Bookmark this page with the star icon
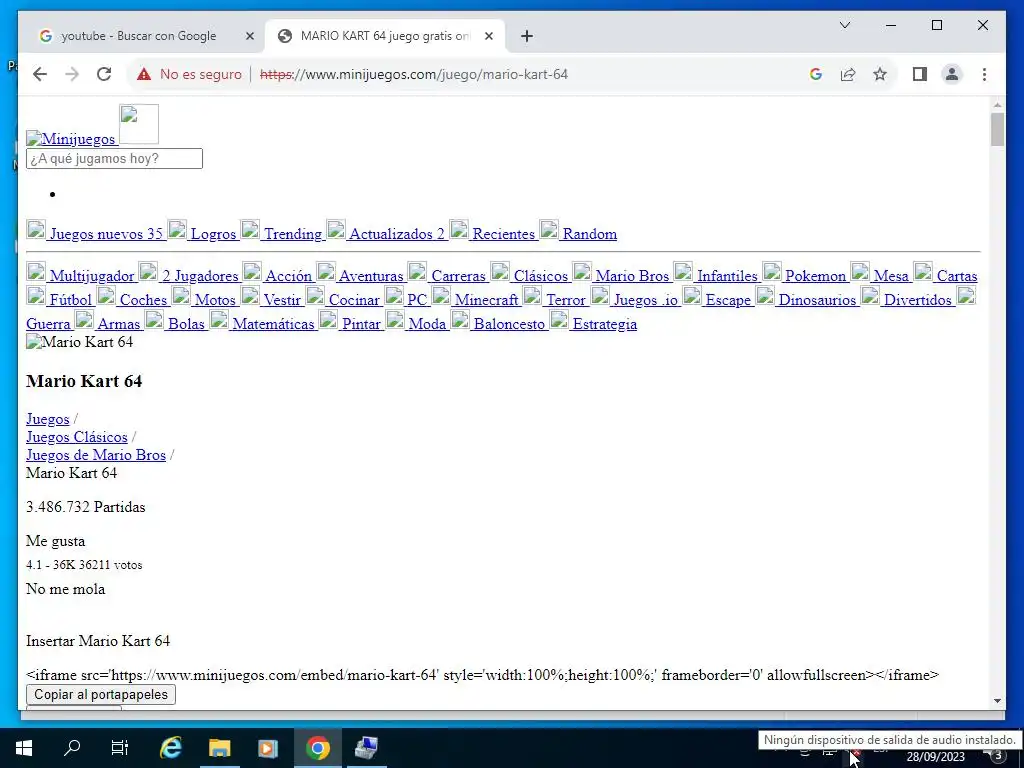The width and height of the screenshot is (1024, 768). click(x=880, y=74)
